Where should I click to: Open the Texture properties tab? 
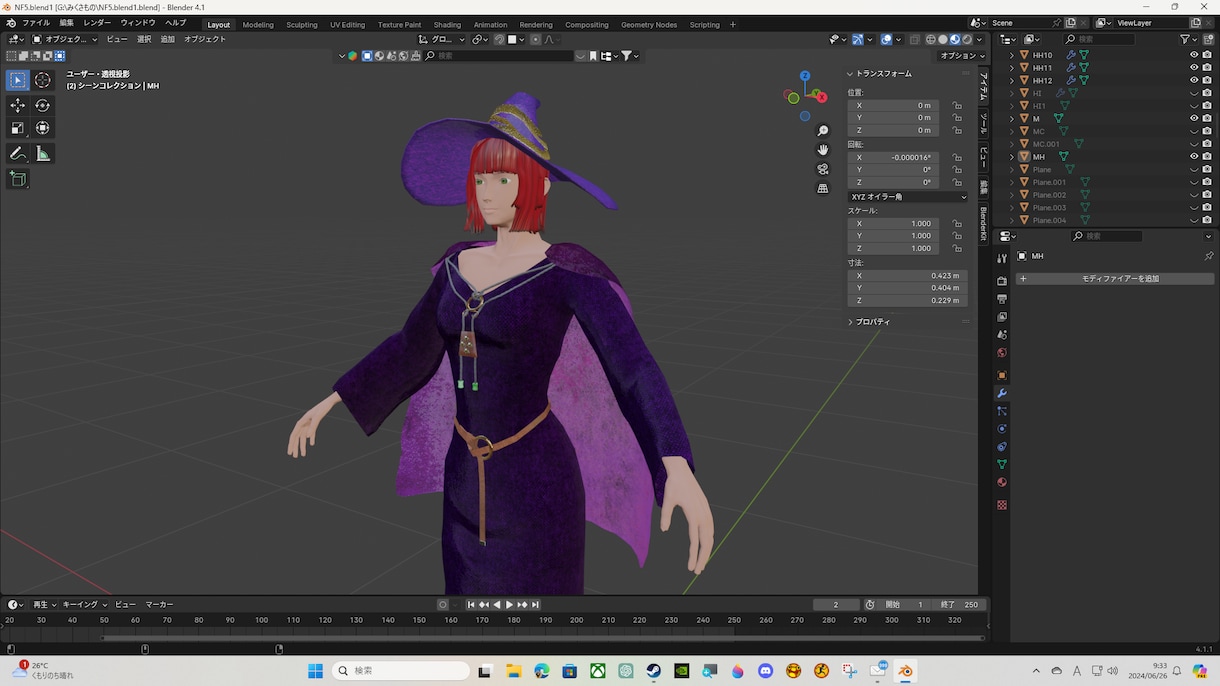point(1002,505)
